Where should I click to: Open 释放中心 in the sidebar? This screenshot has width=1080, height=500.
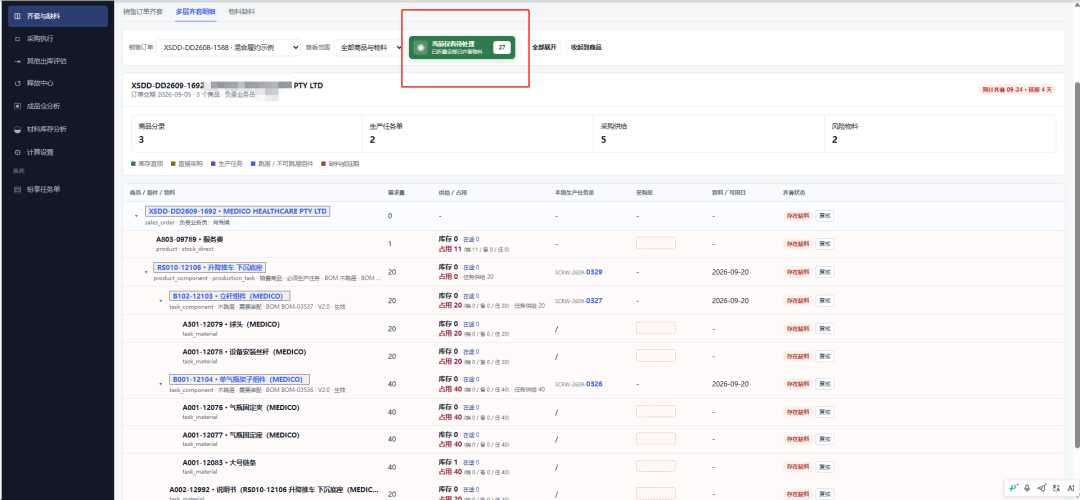coord(57,83)
